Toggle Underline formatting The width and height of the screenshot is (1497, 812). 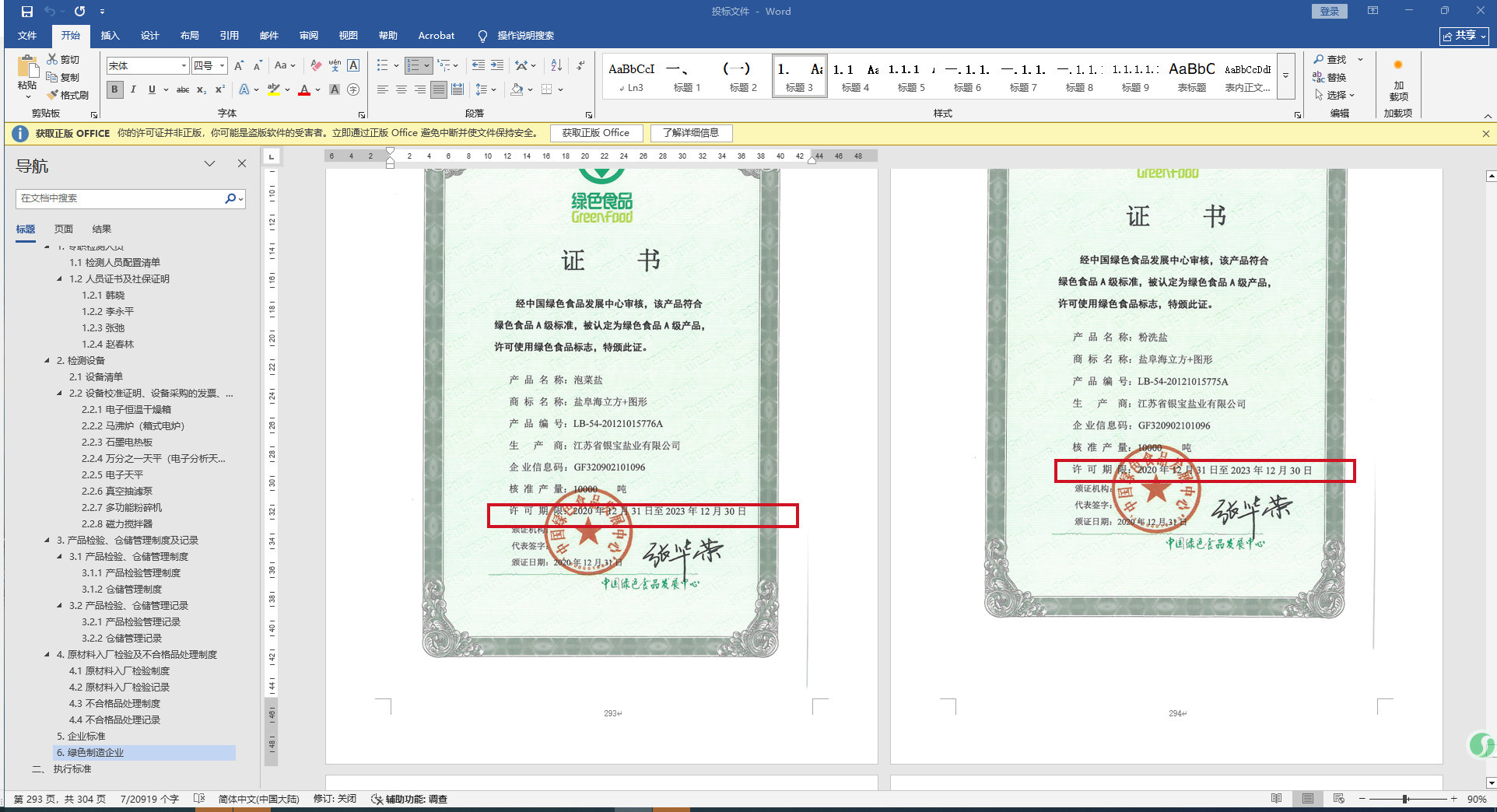pyautogui.click(x=152, y=90)
